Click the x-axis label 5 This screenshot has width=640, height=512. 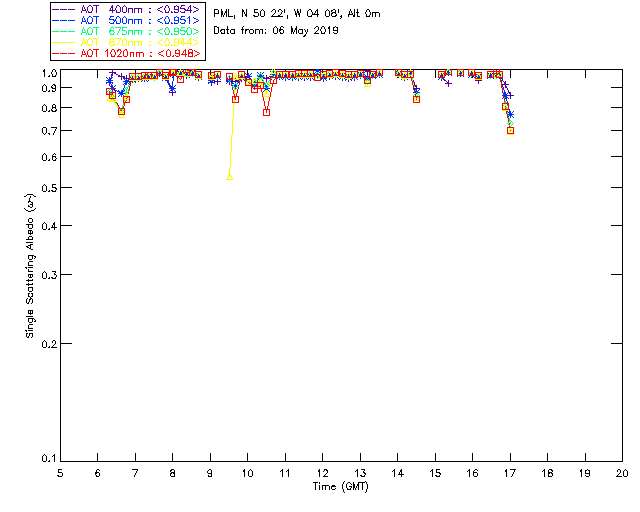tap(60, 473)
